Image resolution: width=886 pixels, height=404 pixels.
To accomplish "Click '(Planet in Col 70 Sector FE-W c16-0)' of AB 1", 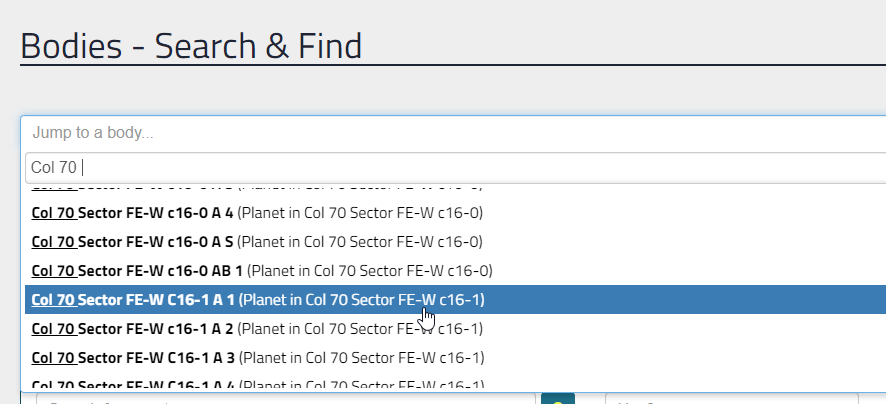I will click(370, 271).
